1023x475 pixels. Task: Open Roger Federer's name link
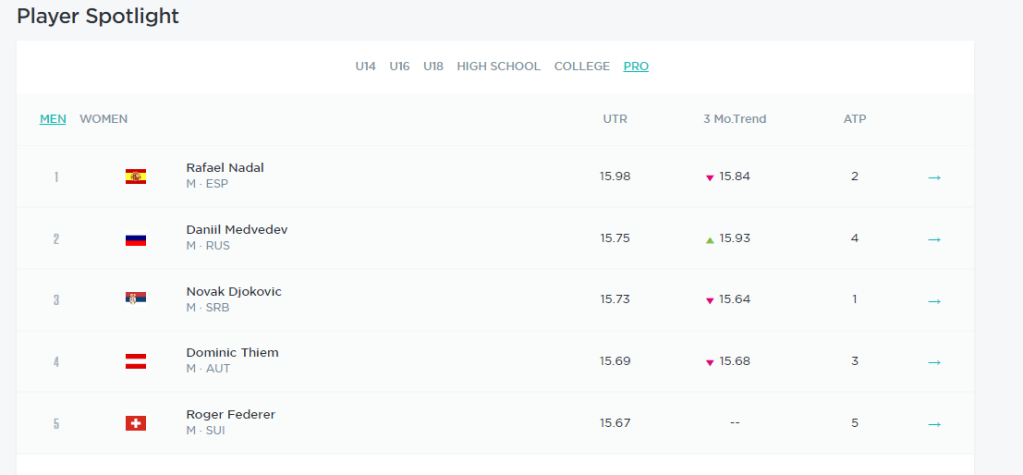click(230, 415)
